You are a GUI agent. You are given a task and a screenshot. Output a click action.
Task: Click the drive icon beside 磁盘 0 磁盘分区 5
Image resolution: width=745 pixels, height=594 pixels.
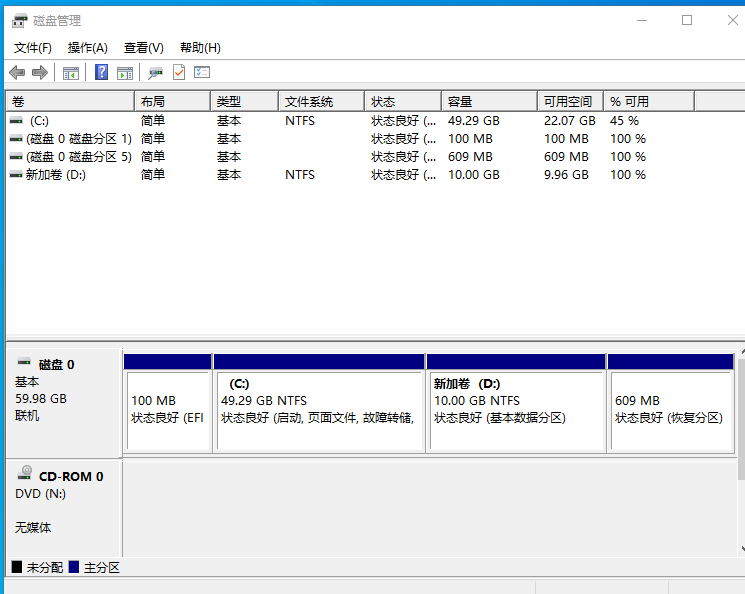coord(16,157)
